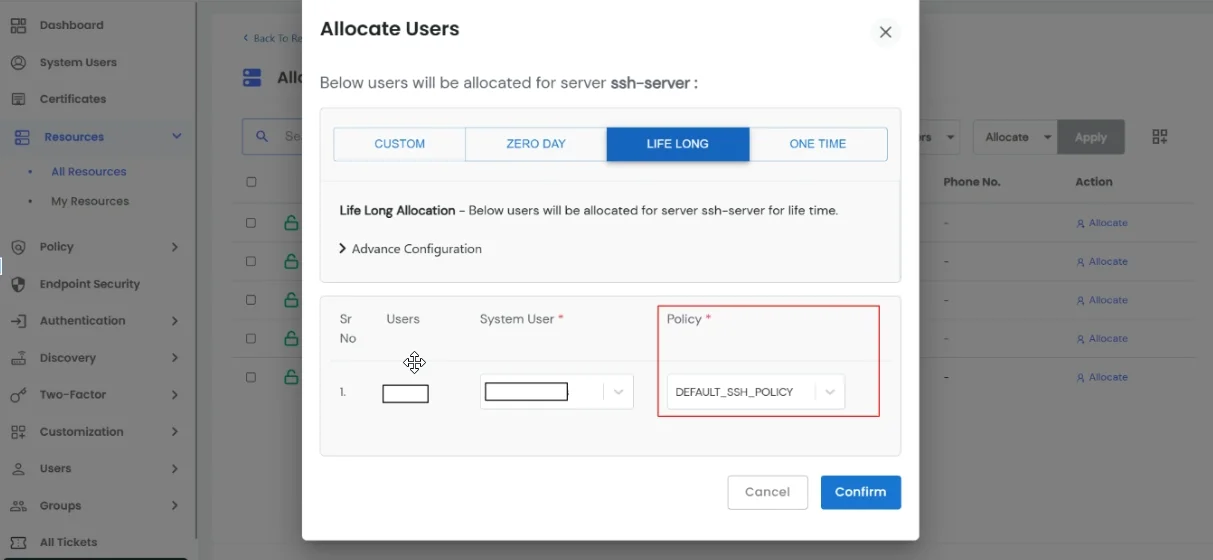
Task: Click the green lock icon in fifth row
Action: point(291,377)
